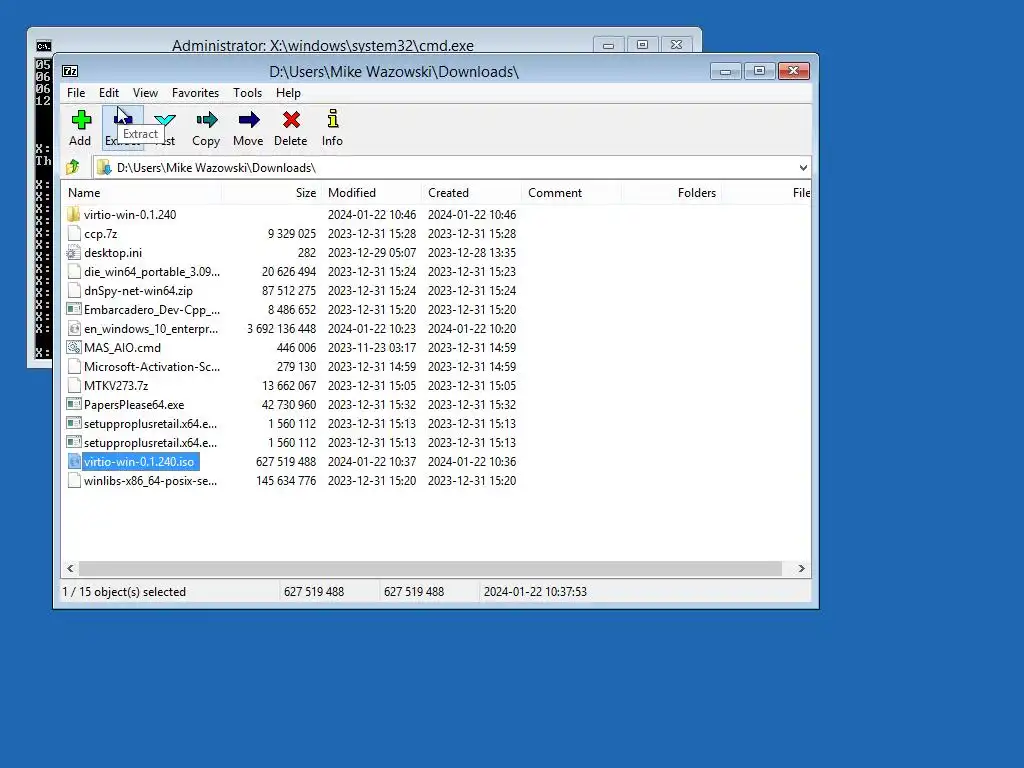This screenshot has height=768, width=1024.
Task: Maximize the 7-Zip Downloads window
Action: pos(759,71)
